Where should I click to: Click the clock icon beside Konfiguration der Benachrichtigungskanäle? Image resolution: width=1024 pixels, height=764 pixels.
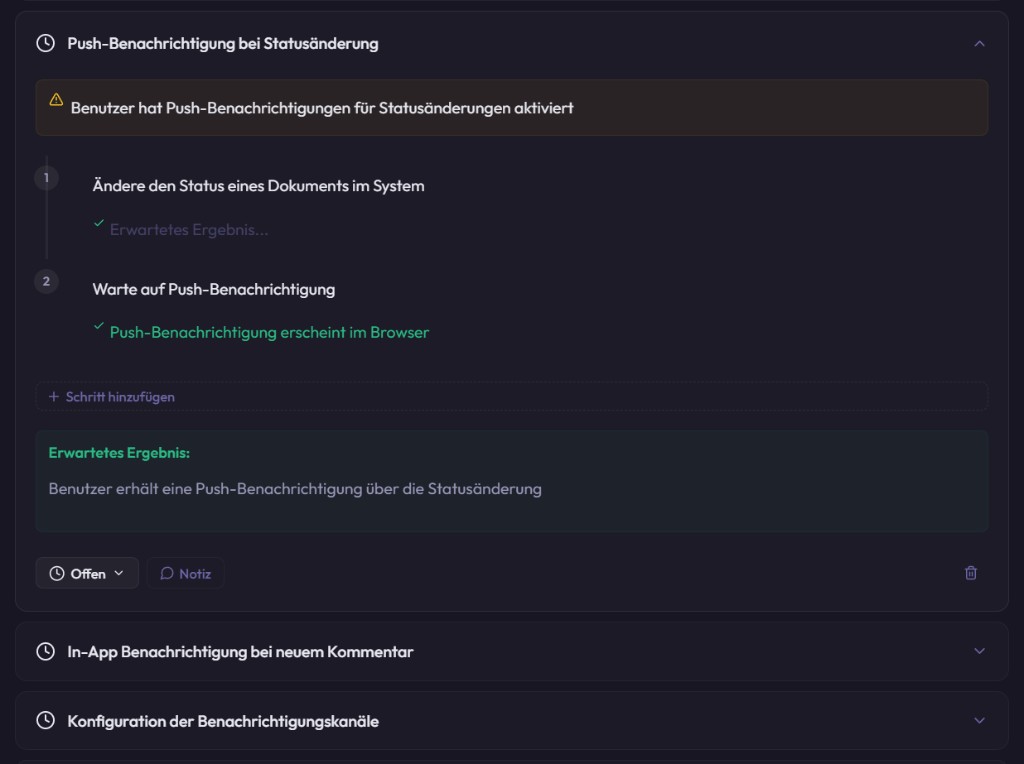pyautogui.click(x=46, y=721)
